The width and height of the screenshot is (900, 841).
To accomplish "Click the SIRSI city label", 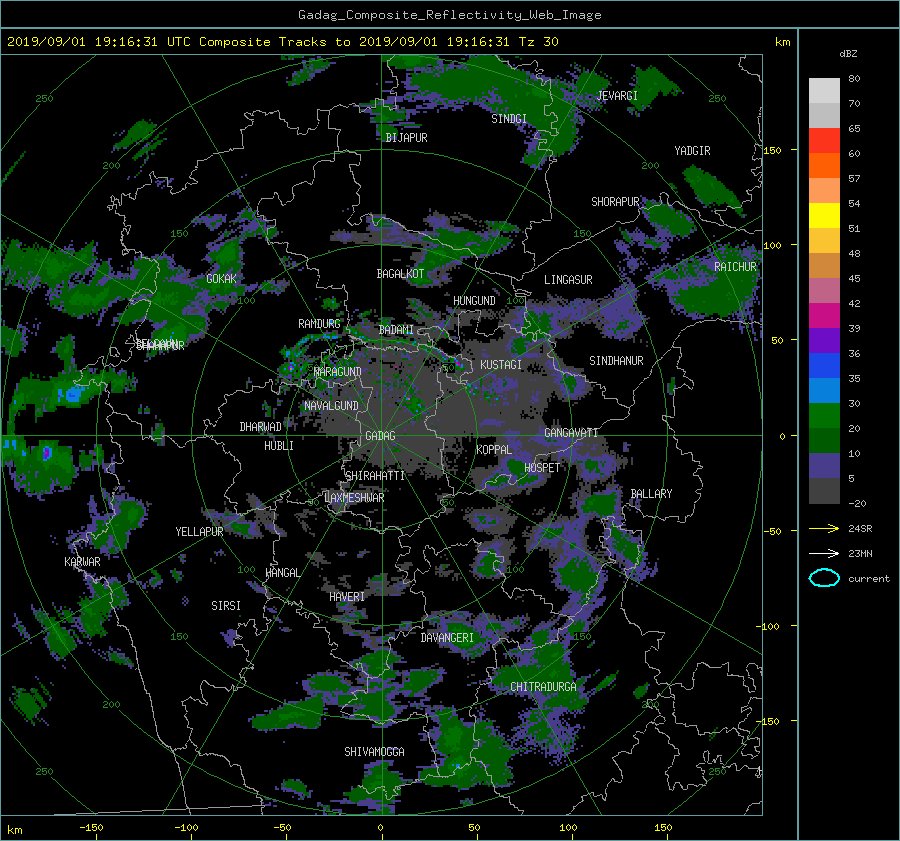I will pos(226,606).
